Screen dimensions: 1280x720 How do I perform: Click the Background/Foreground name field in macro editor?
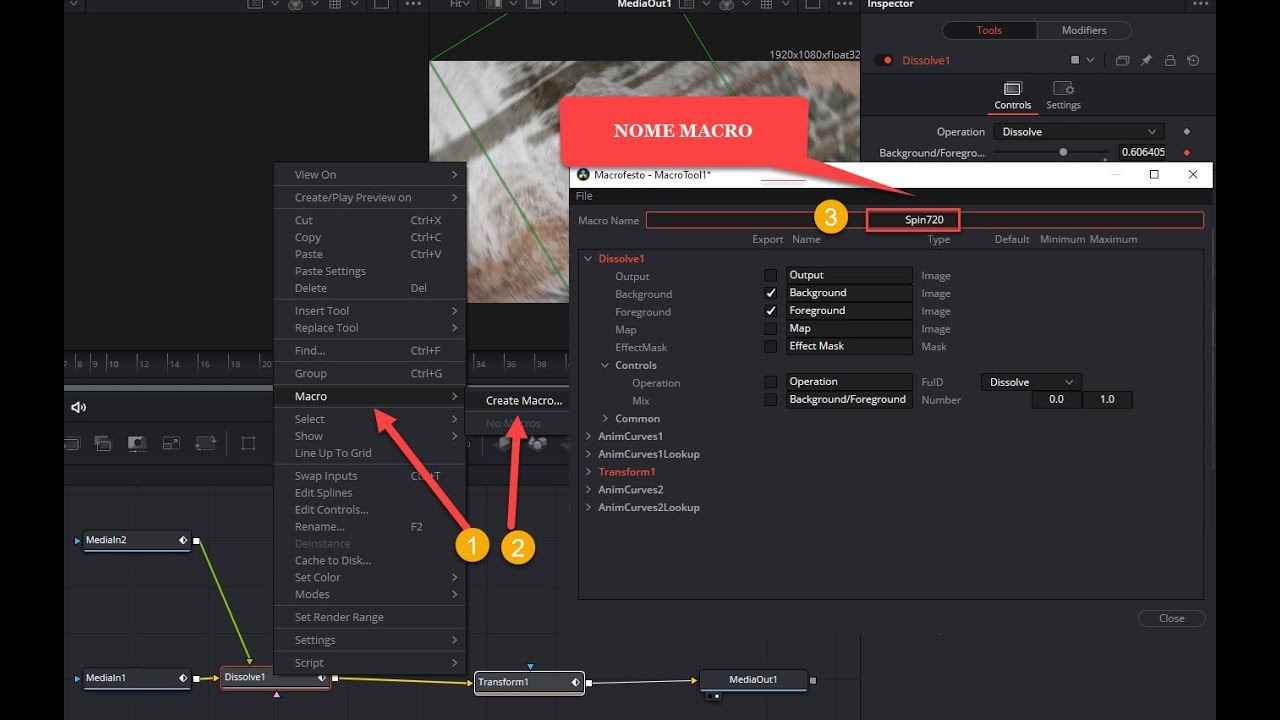[x=849, y=399]
